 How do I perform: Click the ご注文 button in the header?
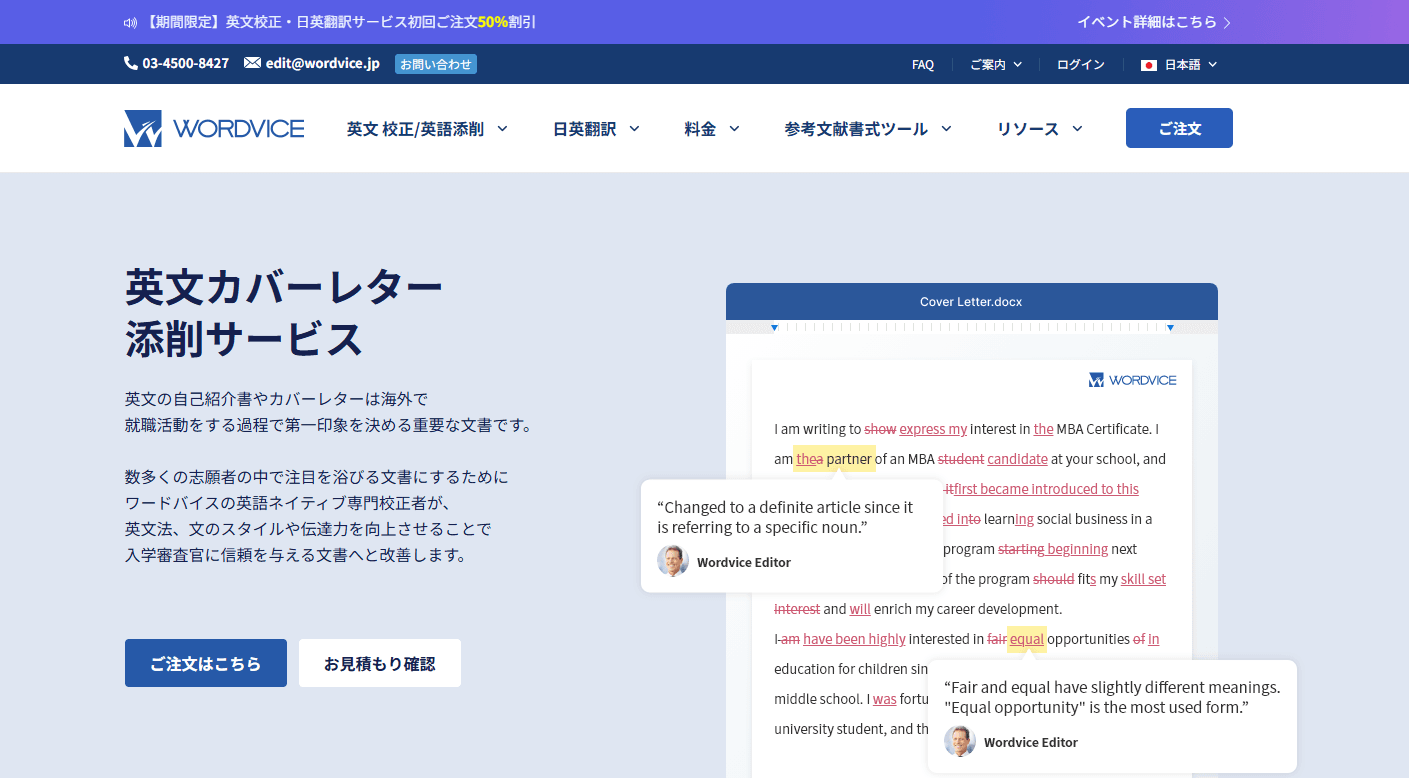[x=1179, y=128]
